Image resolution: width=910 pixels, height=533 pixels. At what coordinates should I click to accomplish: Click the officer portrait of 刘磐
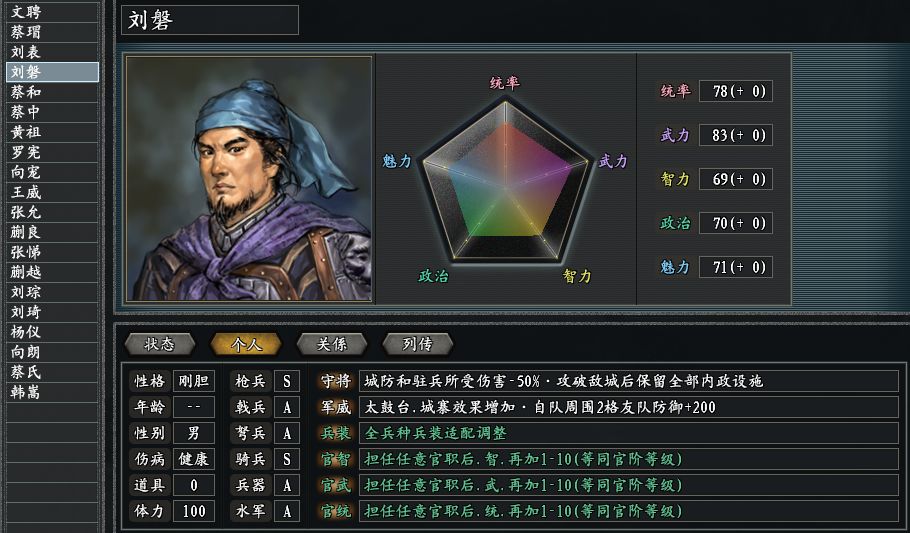(x=248, y=178)
